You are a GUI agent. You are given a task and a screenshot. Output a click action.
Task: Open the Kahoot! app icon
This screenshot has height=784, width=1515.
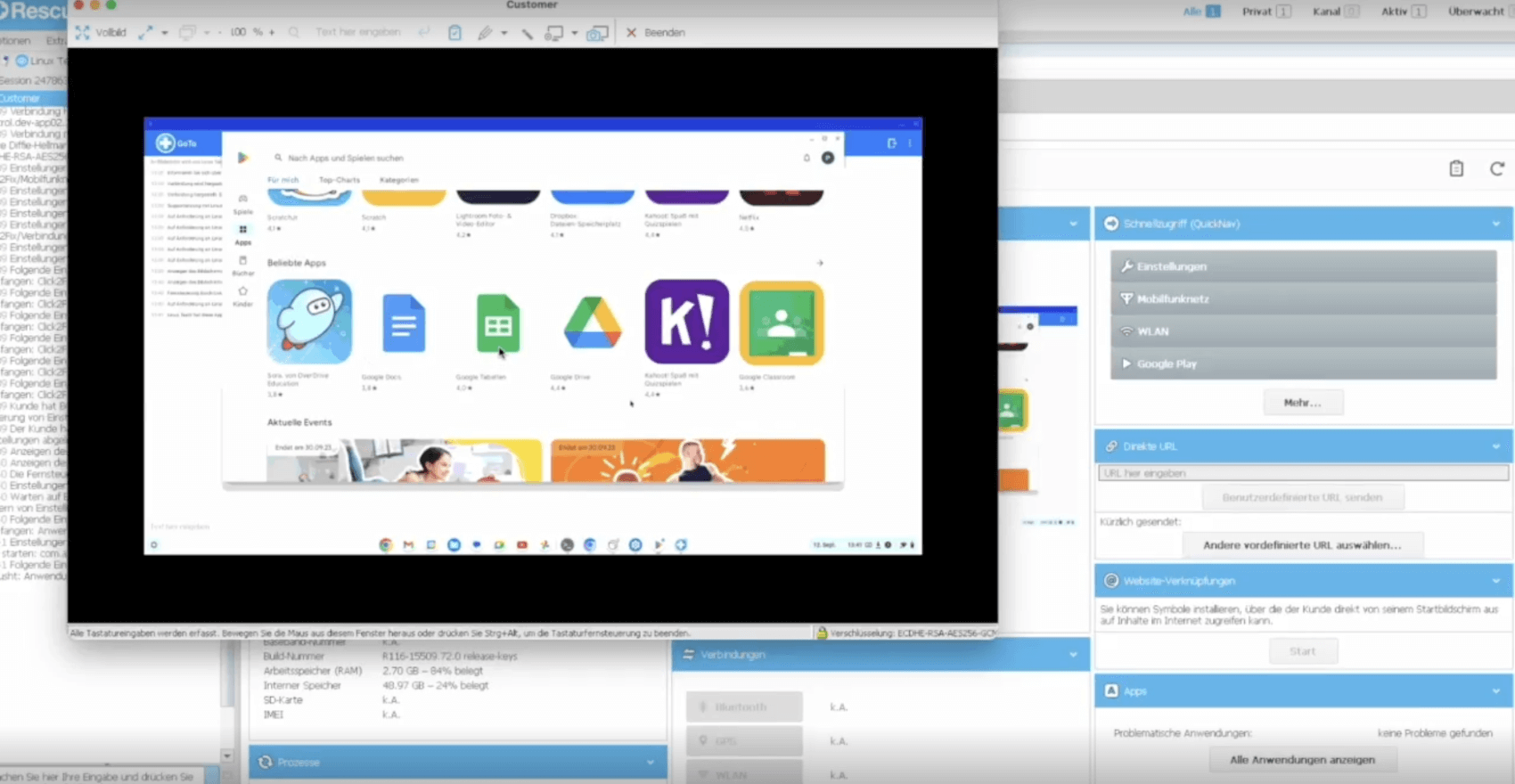(x=687, y=322)
